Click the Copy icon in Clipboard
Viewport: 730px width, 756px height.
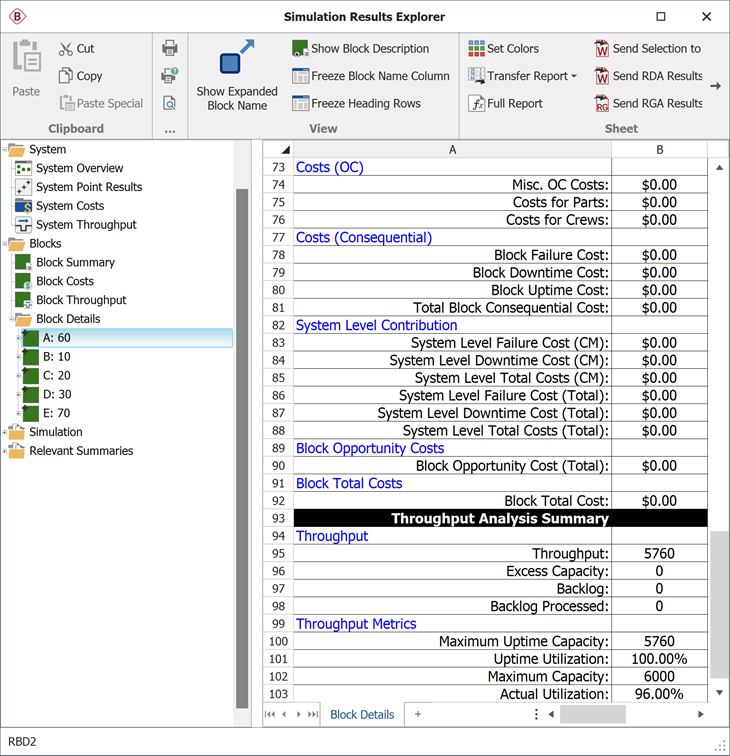tap(66, 76)
